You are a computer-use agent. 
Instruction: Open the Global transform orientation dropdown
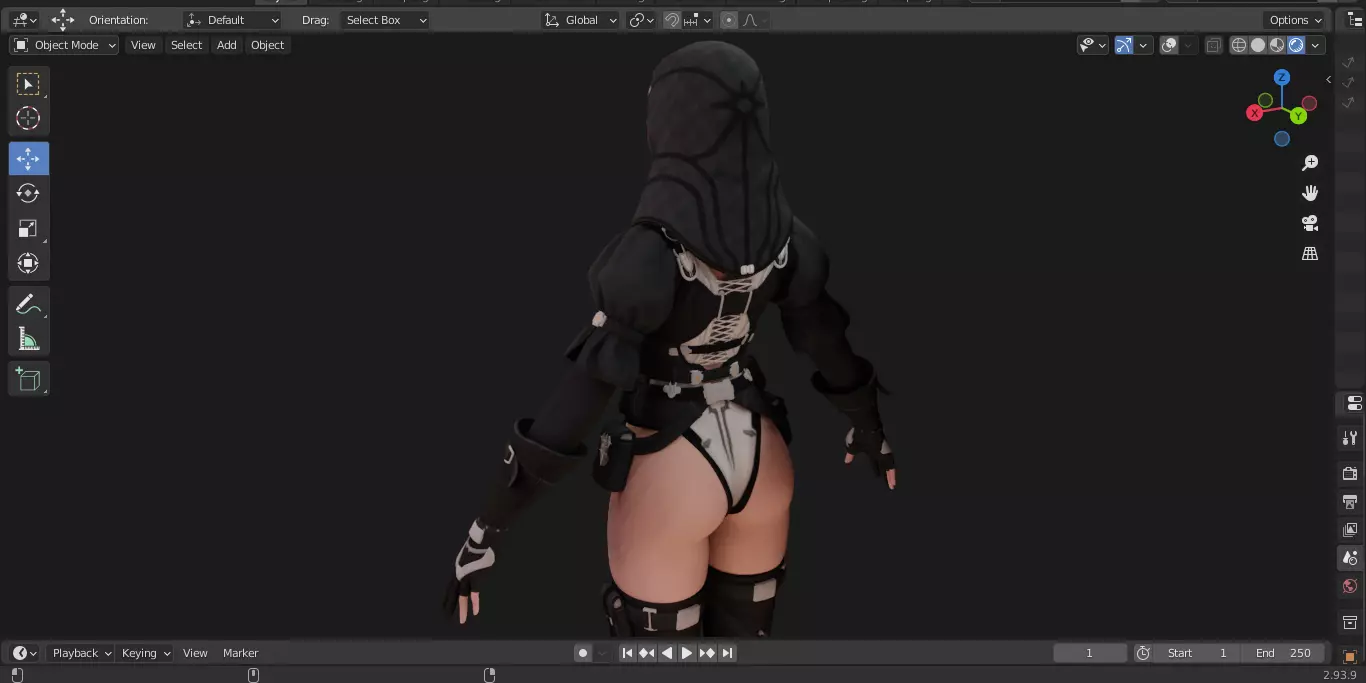click(x=580, y=20)
